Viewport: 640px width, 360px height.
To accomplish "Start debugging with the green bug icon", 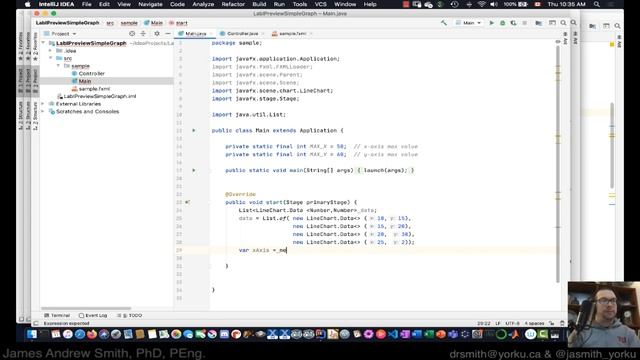I will [x=502, y=23].
